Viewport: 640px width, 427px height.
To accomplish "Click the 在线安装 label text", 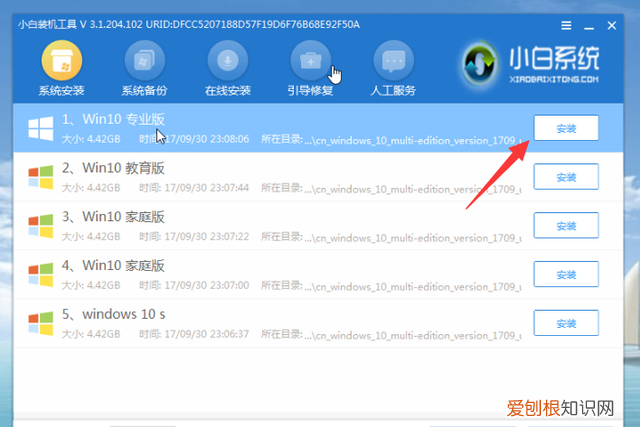I will pos(228,91).
